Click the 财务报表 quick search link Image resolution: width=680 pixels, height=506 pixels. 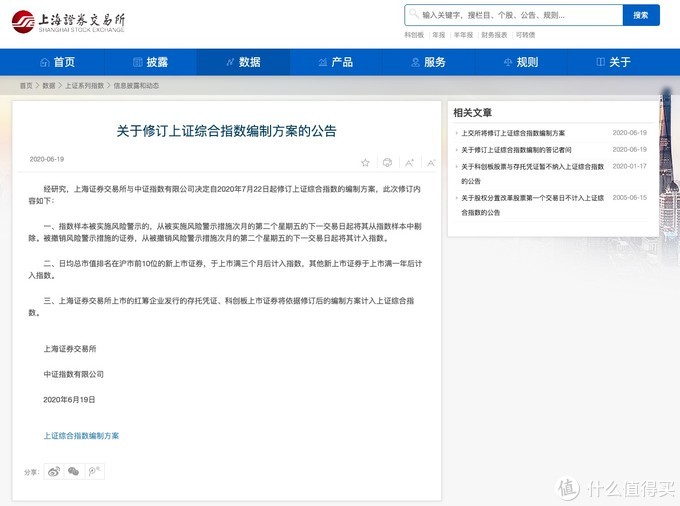pos(494,35)
